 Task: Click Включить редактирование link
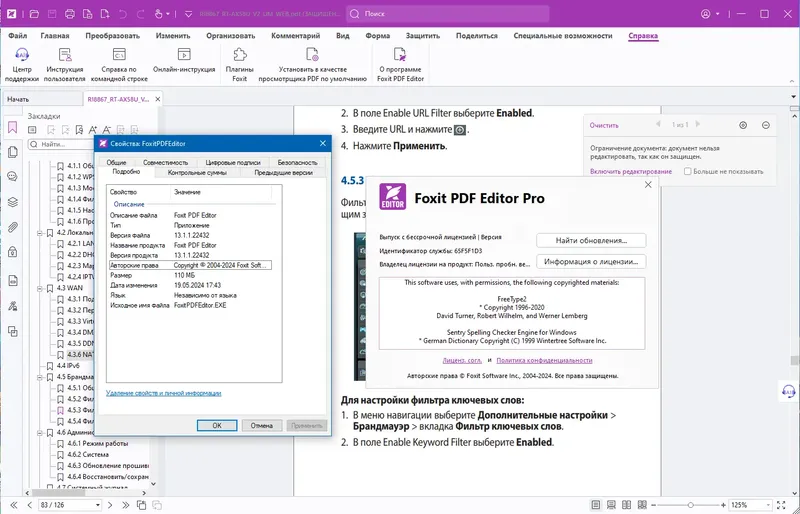coord(631,172)
